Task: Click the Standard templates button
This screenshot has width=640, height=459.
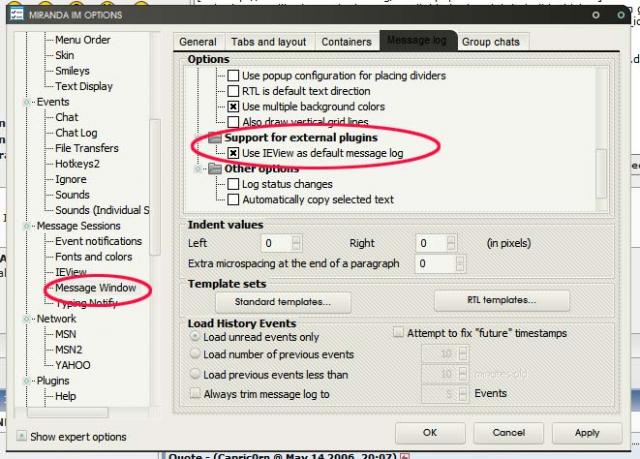Action: [283, 302]
